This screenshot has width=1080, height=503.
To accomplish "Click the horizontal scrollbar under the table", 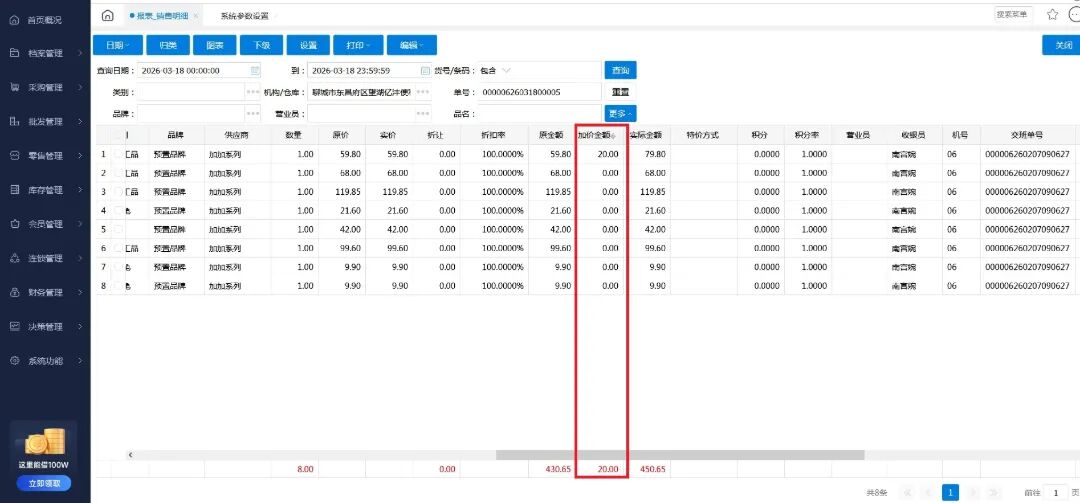I will click(680, 455).
